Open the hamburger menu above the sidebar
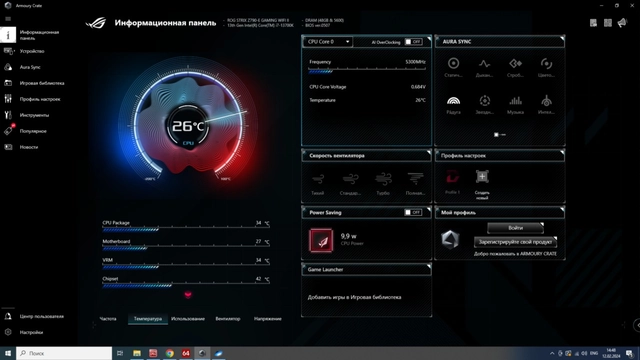Image resolution: width=640 pixels, height=360 pixels. [x=8, y=19]
